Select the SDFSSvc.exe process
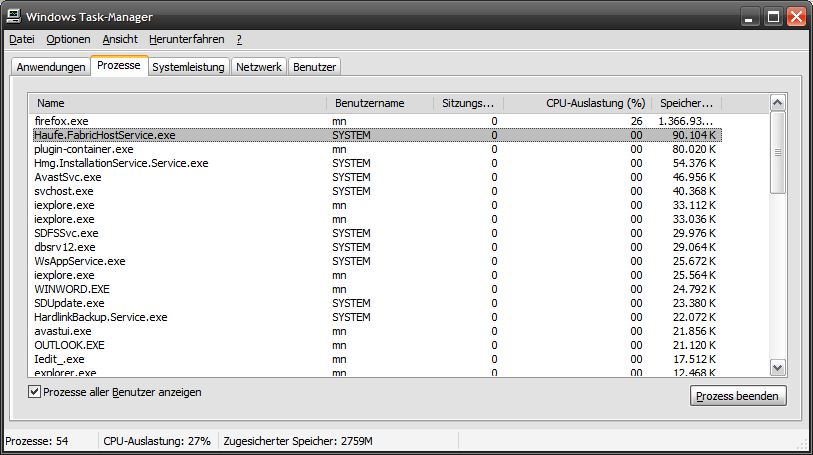 [x=375, y=233]
